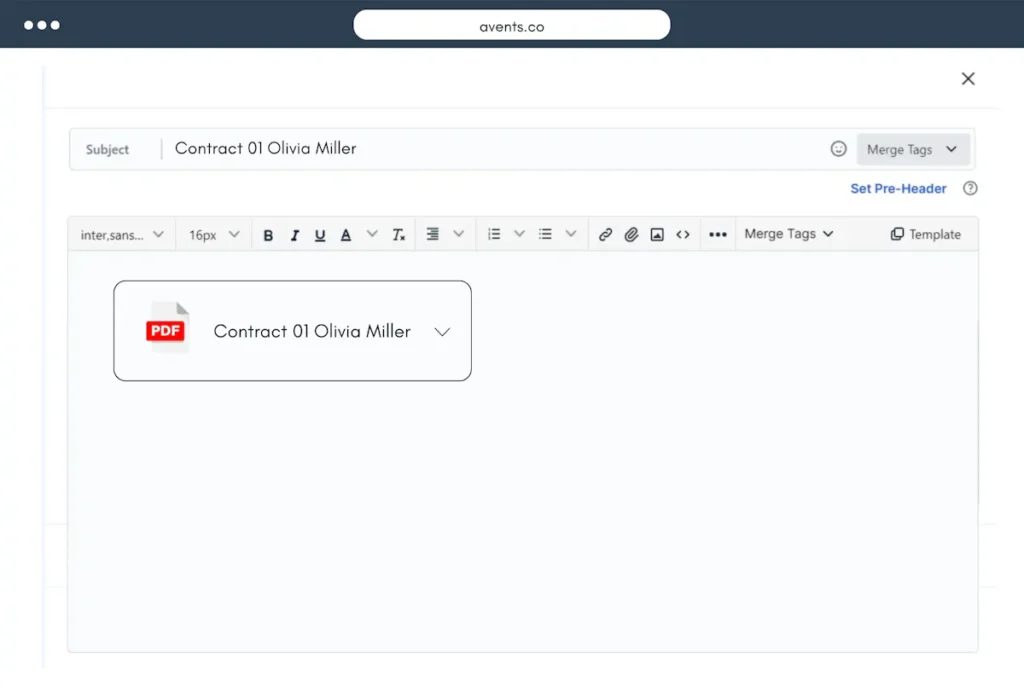Clear formatting with the Tx icon

398,235
